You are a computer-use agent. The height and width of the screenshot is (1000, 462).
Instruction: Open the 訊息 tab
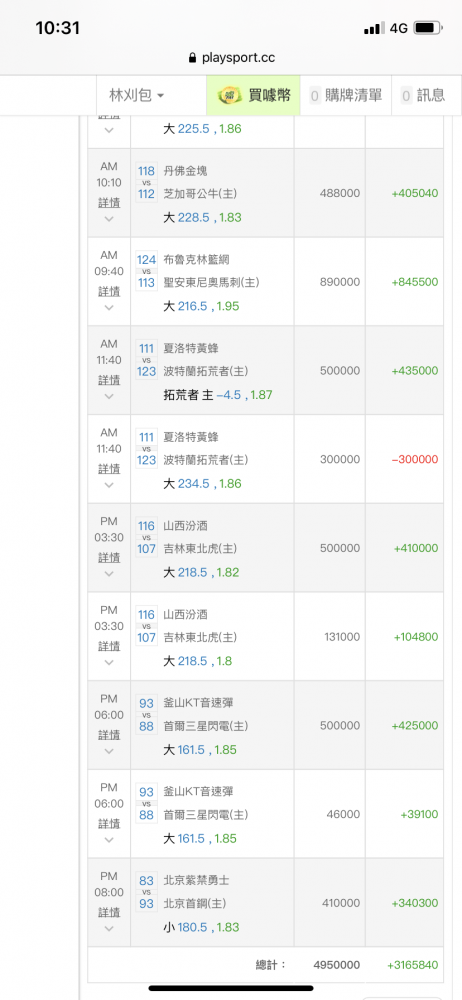pyautogui.click(x=424, y=96)
